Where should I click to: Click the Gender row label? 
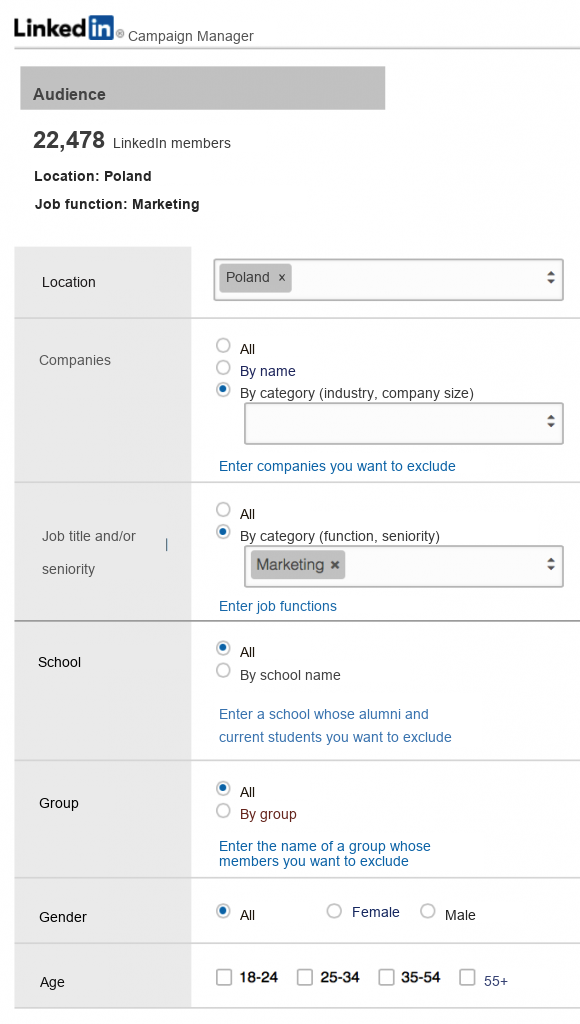[63, 917]
